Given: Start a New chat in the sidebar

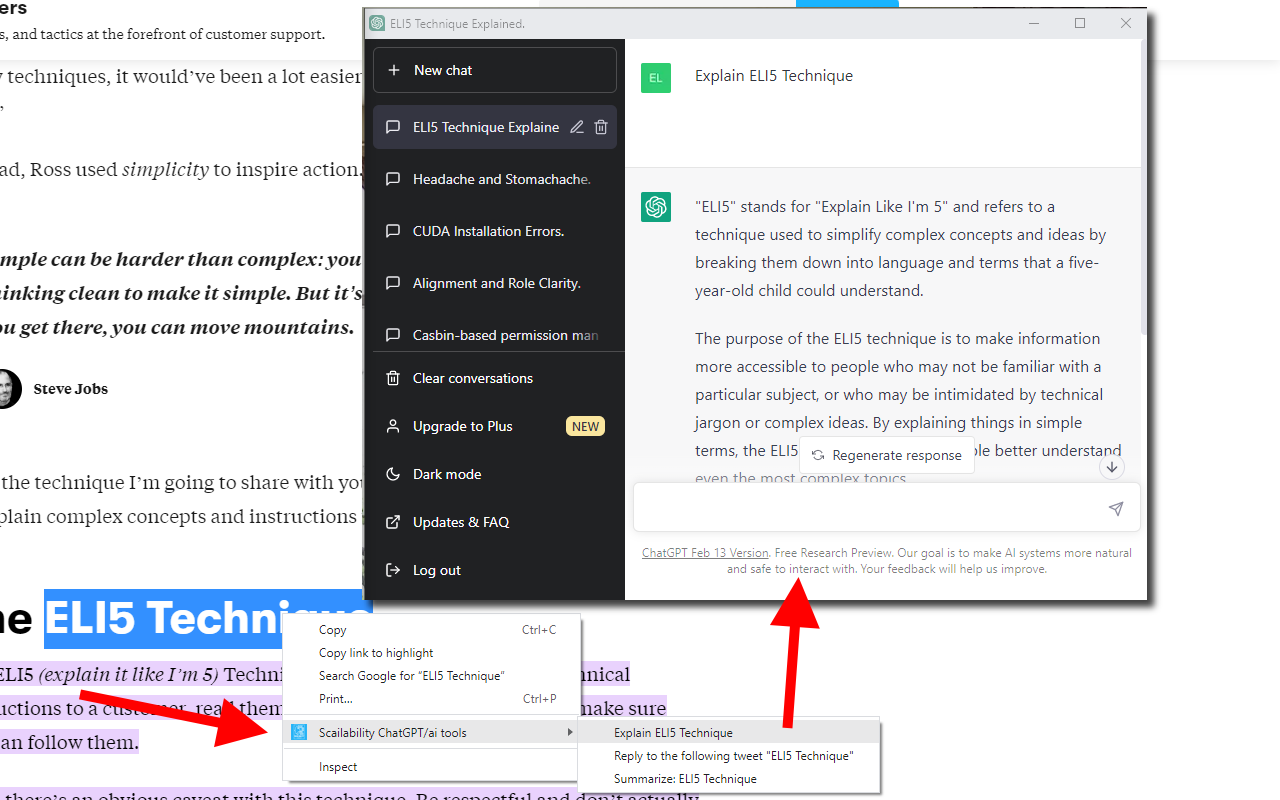Looking at the screenshot, I should 495,70.
